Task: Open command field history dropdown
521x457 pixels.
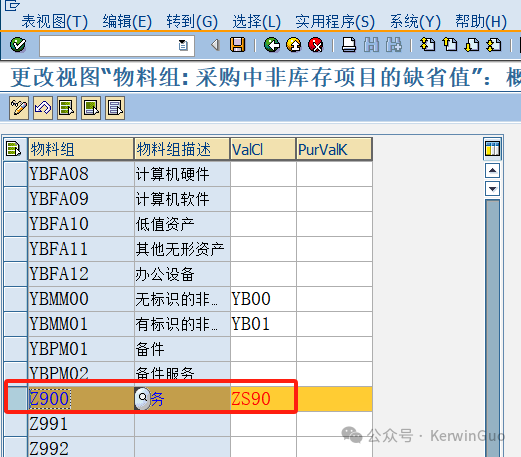Action: pyautogui.click(x=183, y=45)
